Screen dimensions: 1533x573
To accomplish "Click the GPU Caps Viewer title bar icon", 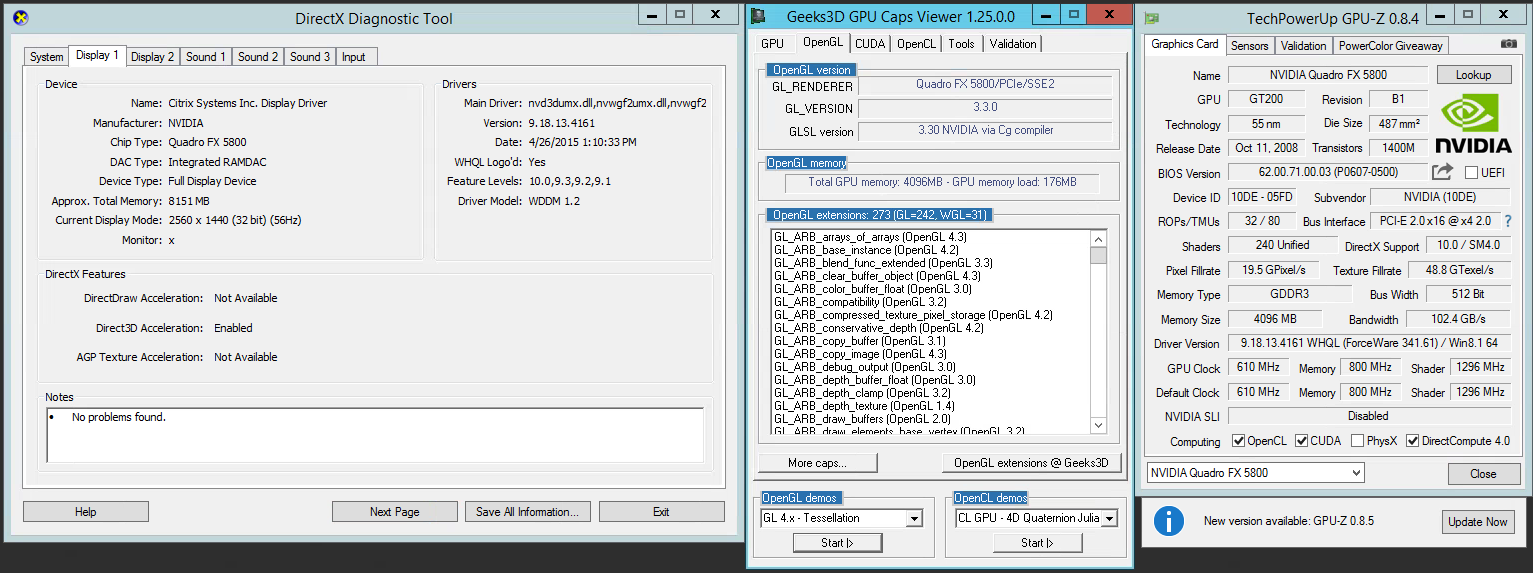I will coord(760,16).
